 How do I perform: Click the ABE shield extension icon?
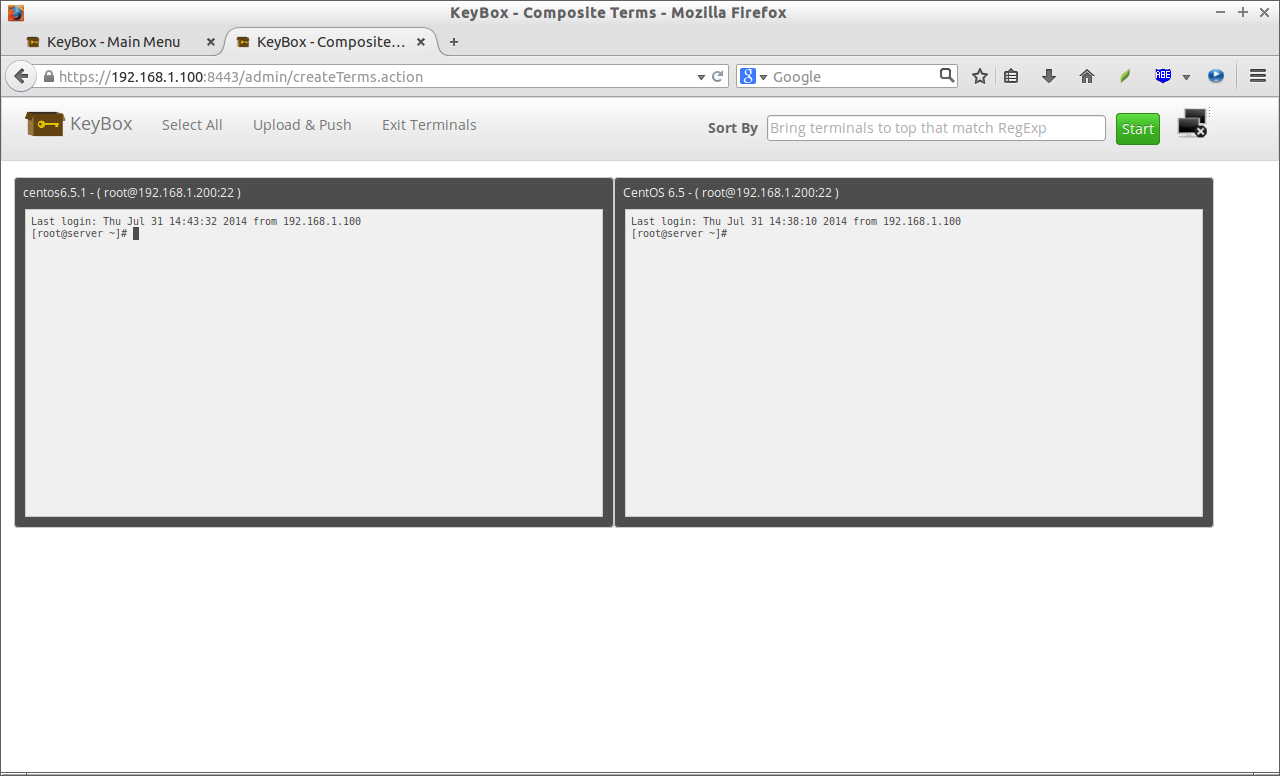click(1163, 76)
